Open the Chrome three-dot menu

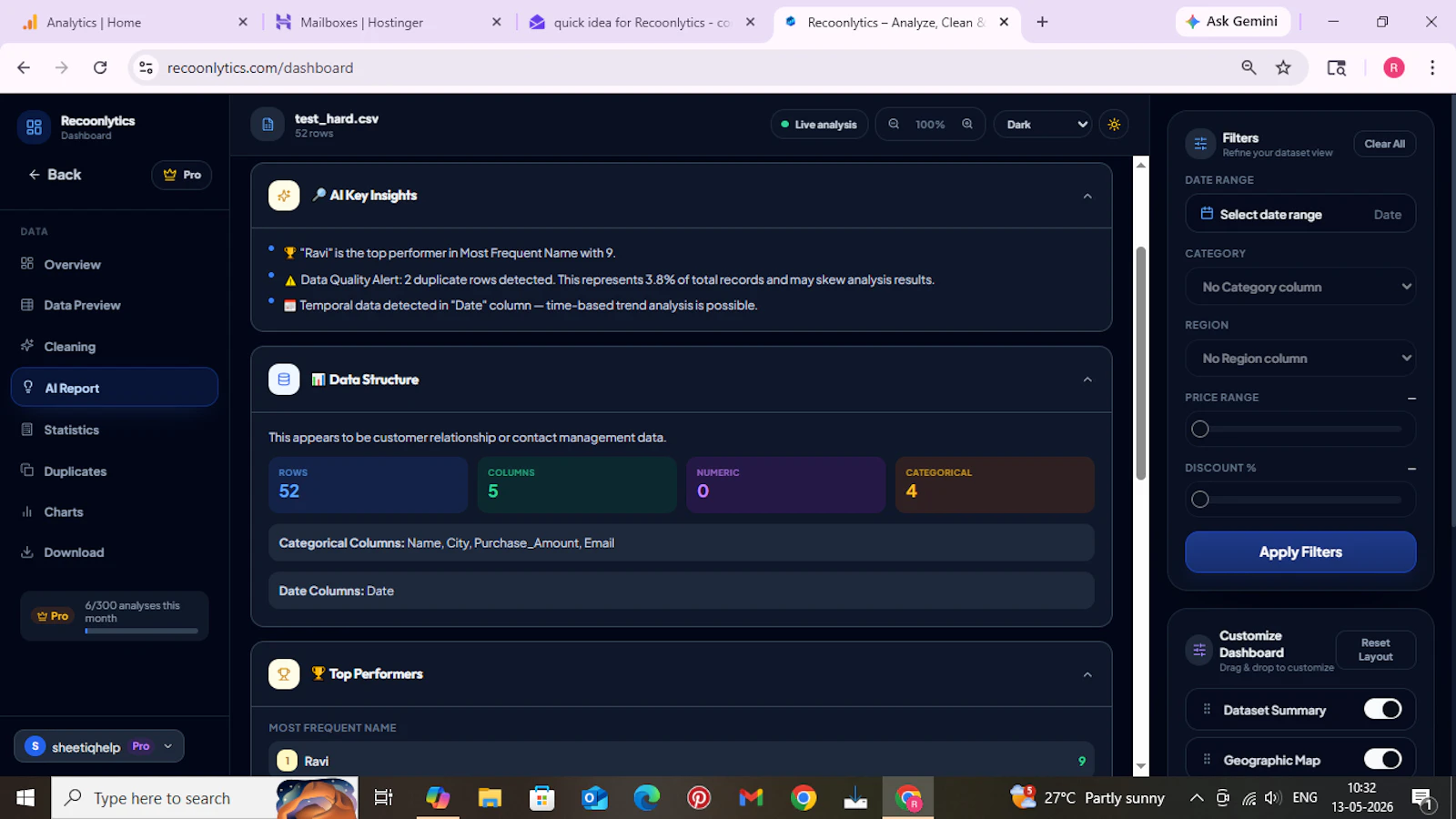[1432, 67]
